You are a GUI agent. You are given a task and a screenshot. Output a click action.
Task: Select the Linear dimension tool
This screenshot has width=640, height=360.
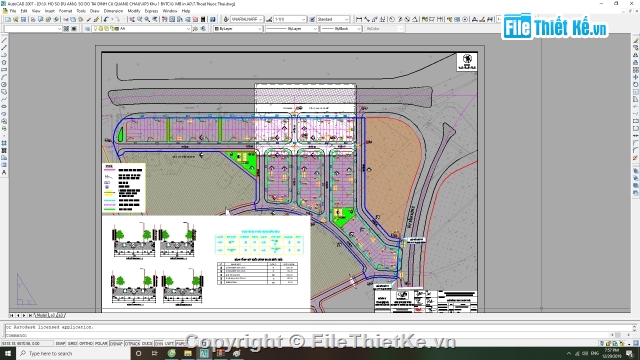coord(359,19)
